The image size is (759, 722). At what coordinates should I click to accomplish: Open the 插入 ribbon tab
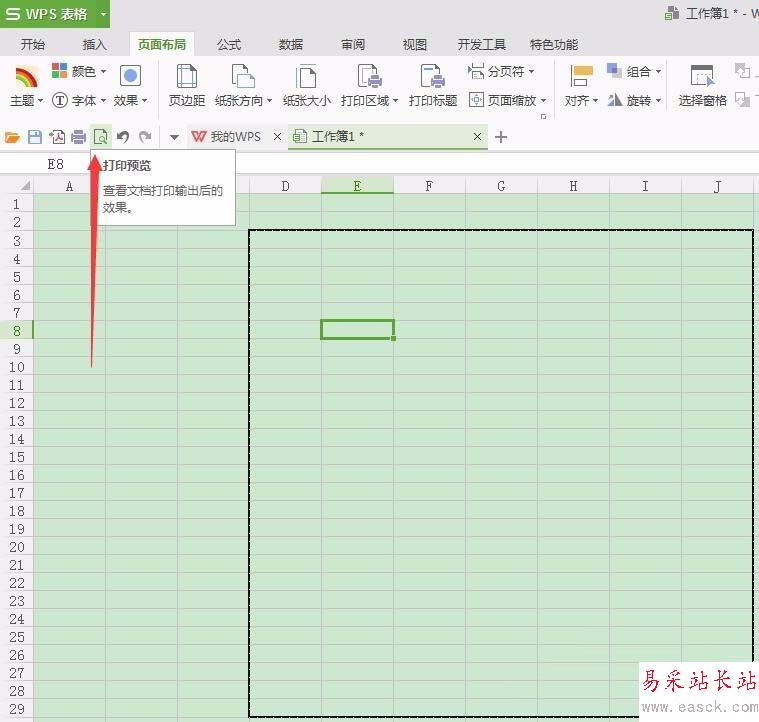click(x=94, y=45)
